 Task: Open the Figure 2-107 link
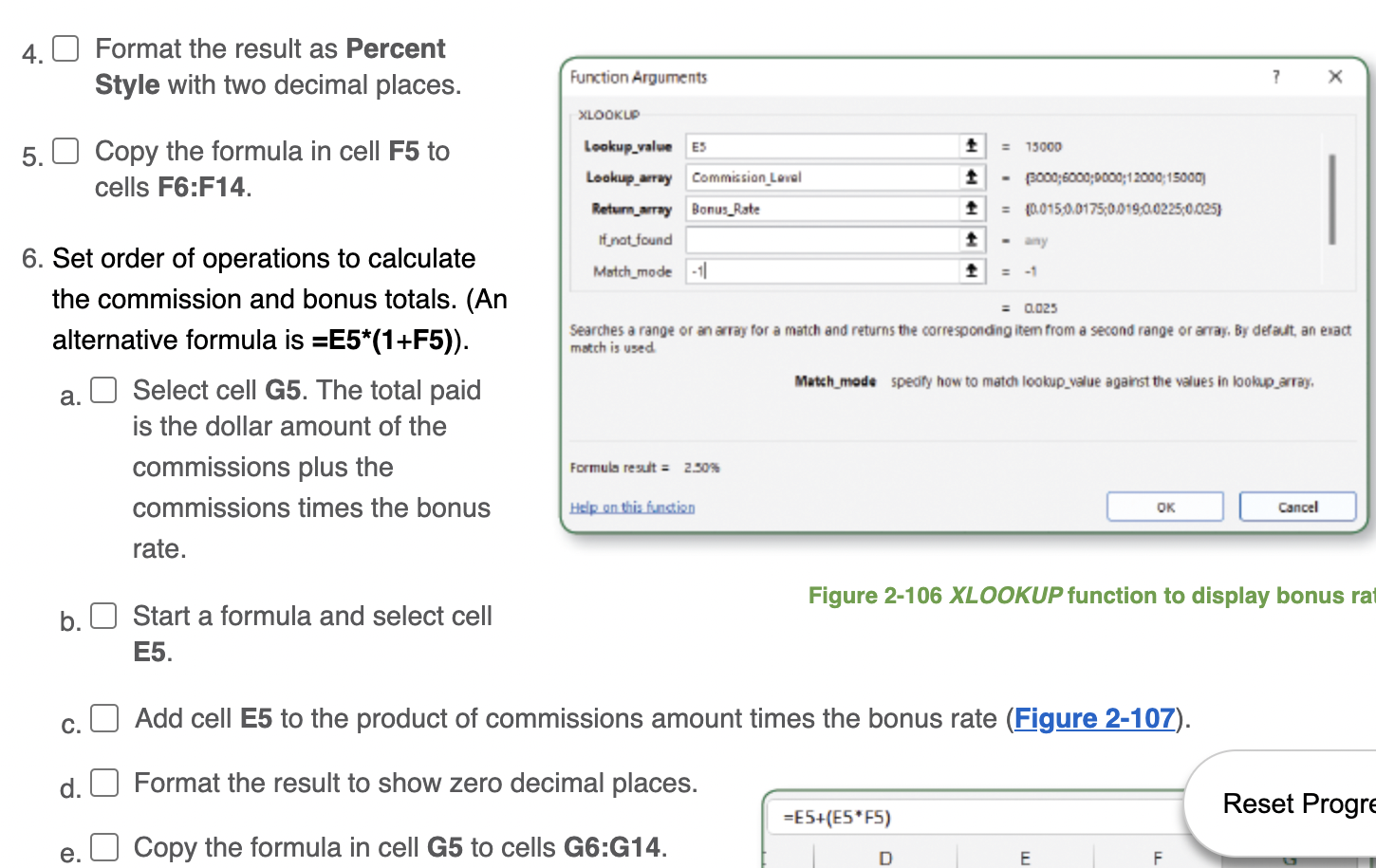1091,718
